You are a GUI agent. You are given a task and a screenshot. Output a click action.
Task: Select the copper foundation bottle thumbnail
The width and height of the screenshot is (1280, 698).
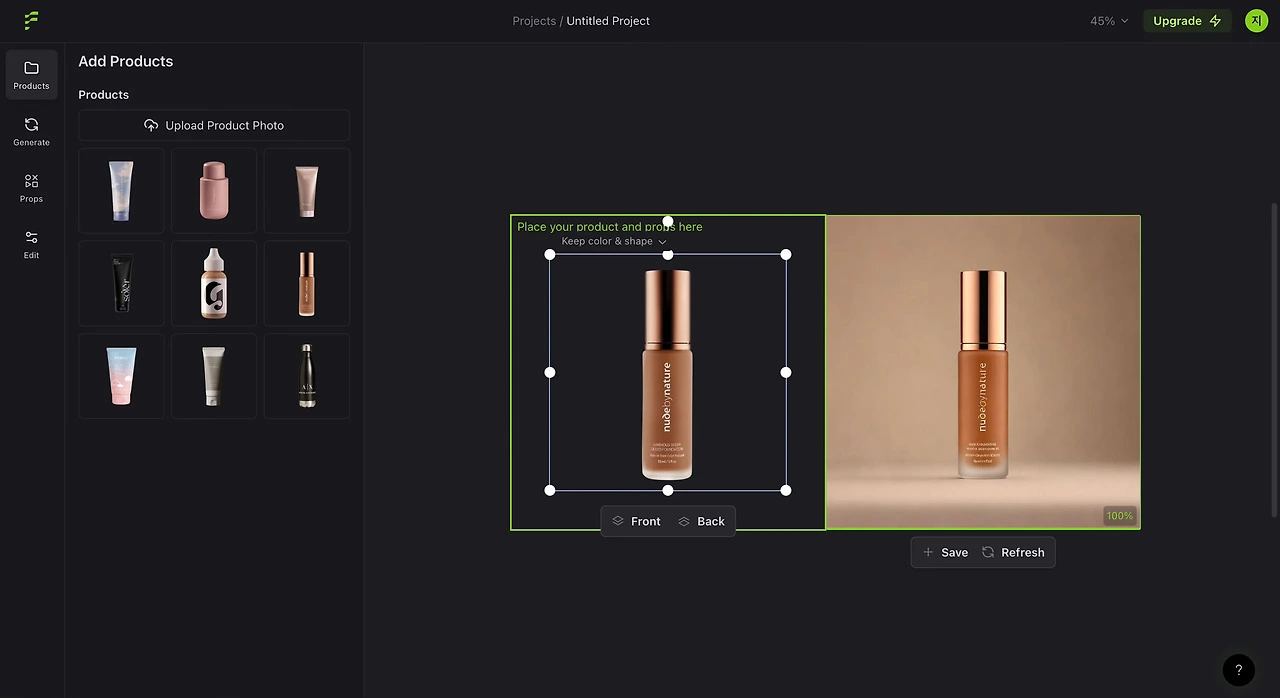coord(307,283)
